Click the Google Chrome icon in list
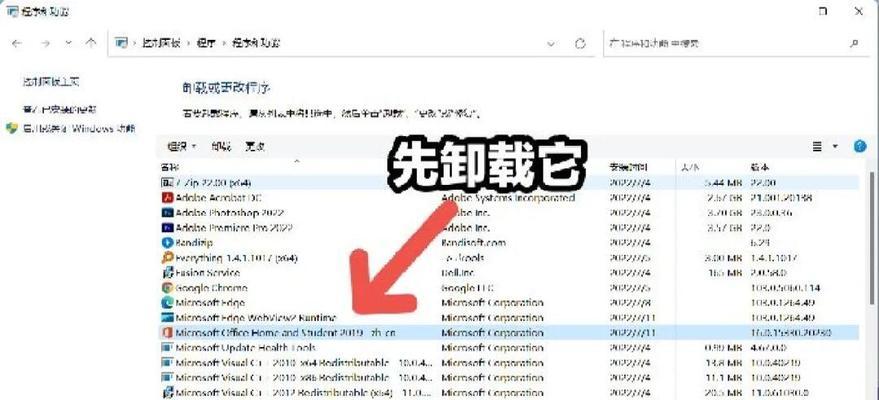 [x=167, y=288]
